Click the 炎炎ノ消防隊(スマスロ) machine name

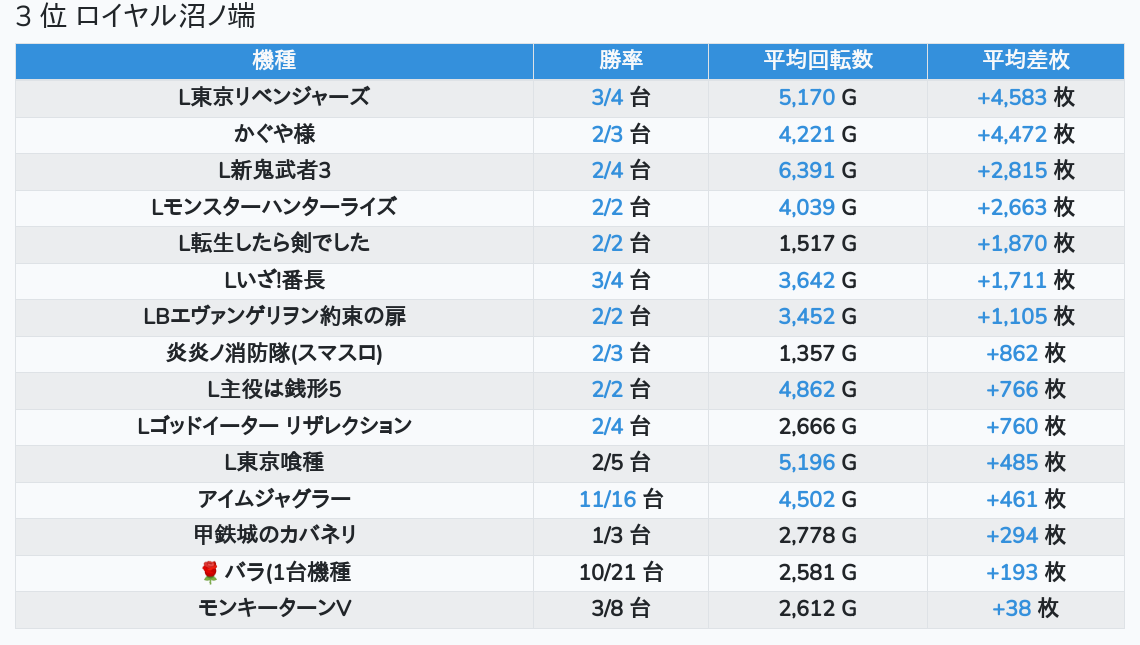(x=274, y=353)
